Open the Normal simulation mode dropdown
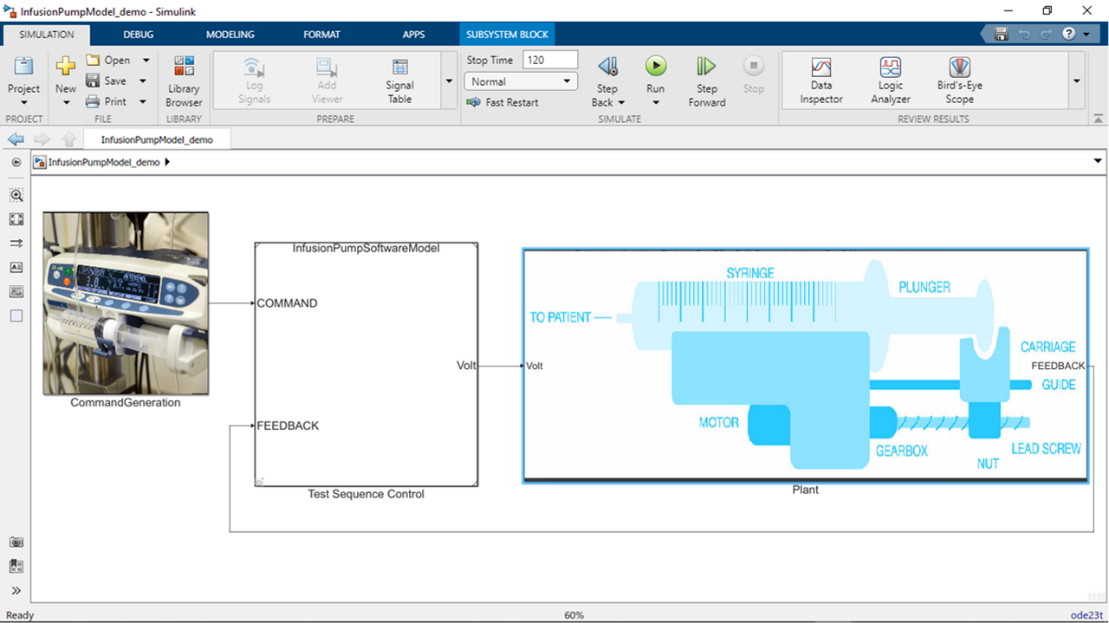Screen dimensions: 1109x623 coord(567,81)
